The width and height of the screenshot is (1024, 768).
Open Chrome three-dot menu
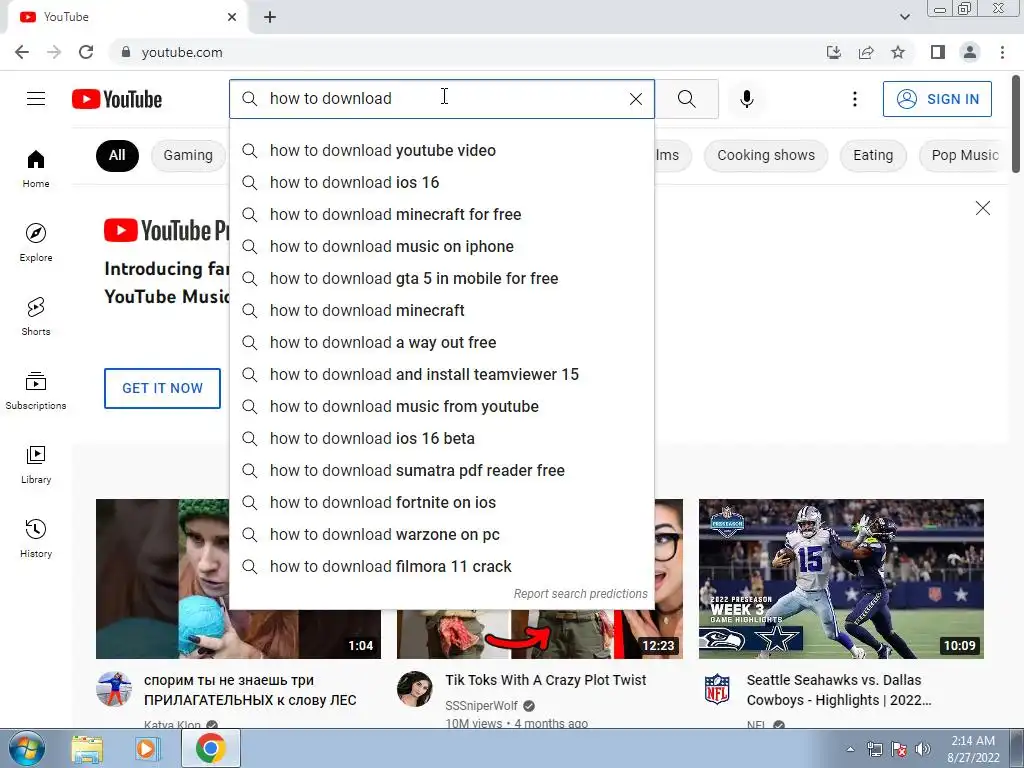tap(1002, 52)
